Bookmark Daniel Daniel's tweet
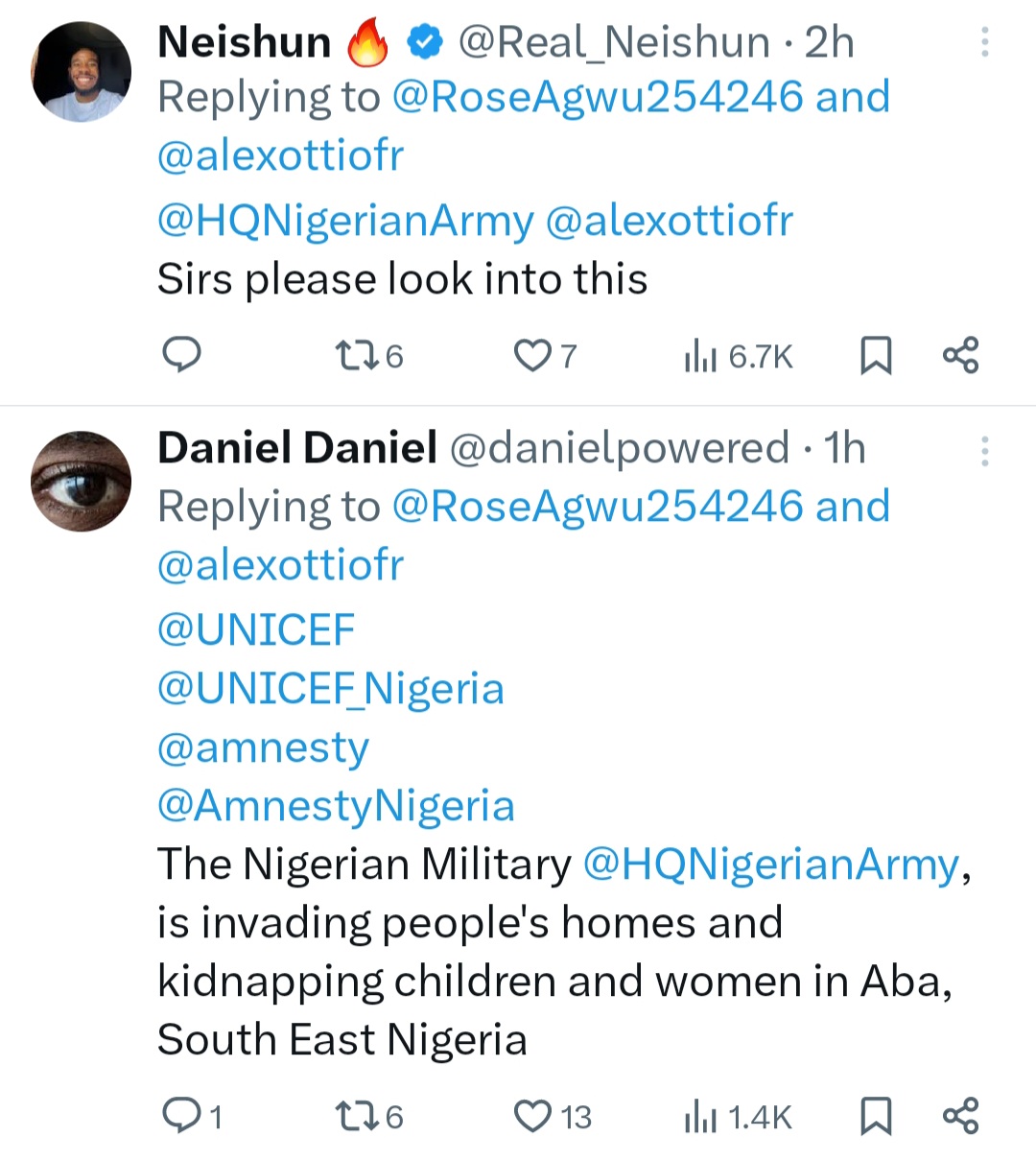Image resolution: width=1036 pixels, height=1161 pixels. [876, 1117]
